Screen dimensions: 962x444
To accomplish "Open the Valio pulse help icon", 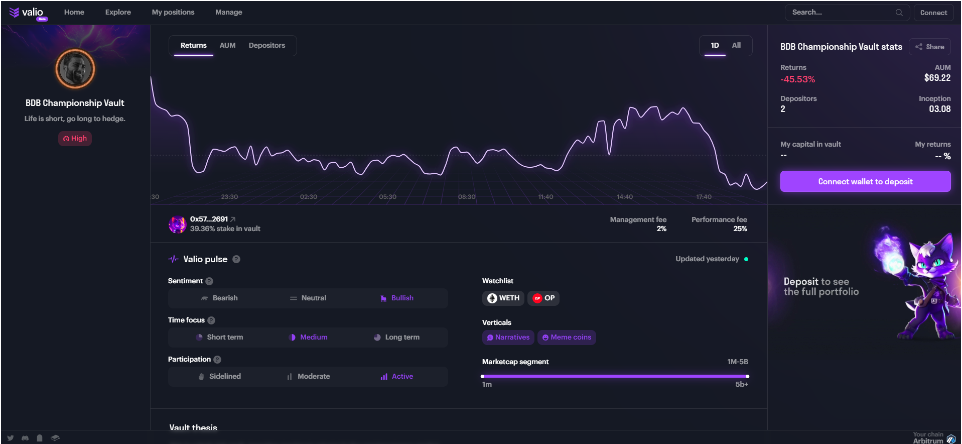I will (x=236, y=259).
